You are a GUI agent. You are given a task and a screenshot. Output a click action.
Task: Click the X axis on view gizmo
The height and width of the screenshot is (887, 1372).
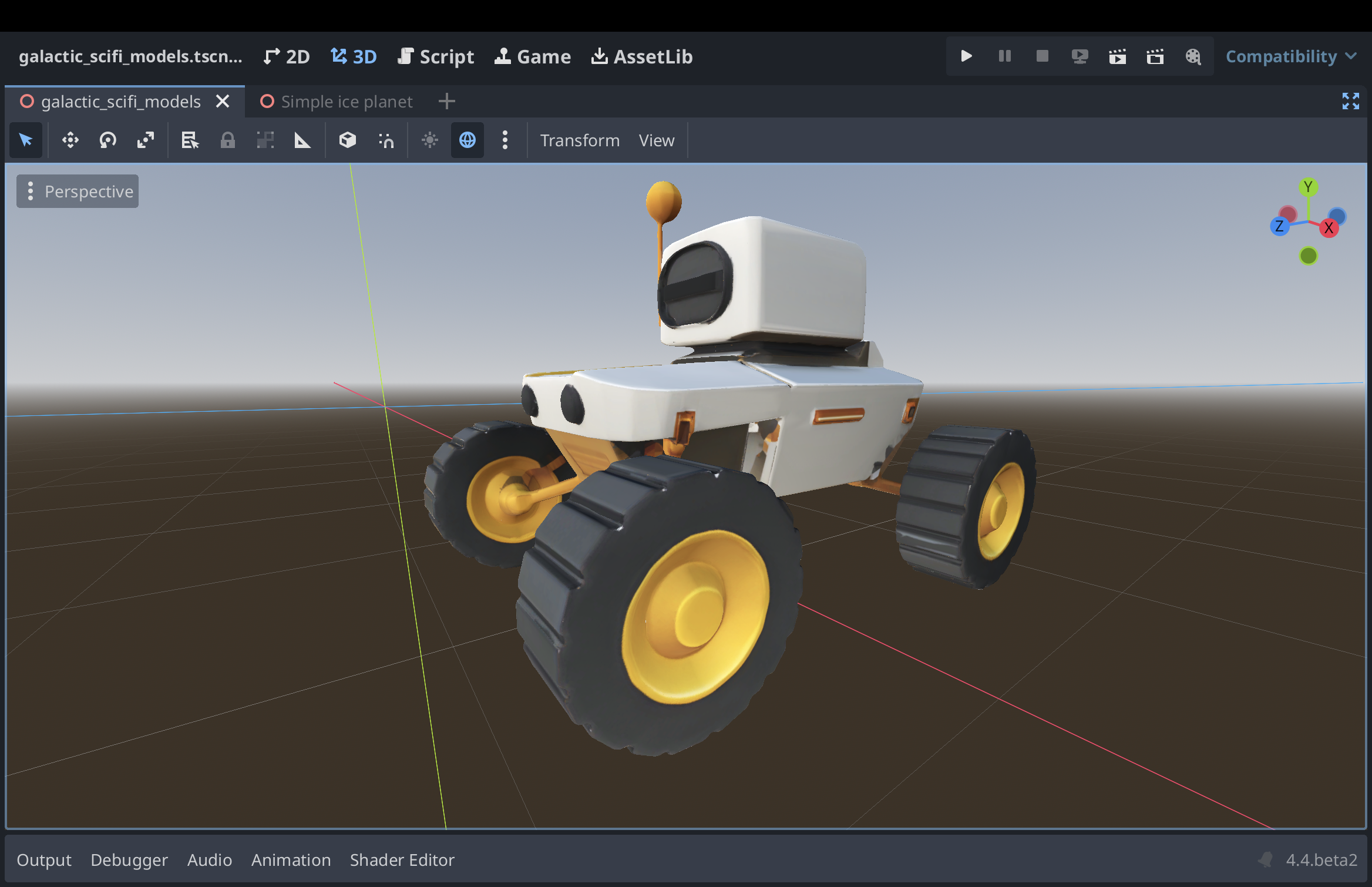coord(1329,228)
